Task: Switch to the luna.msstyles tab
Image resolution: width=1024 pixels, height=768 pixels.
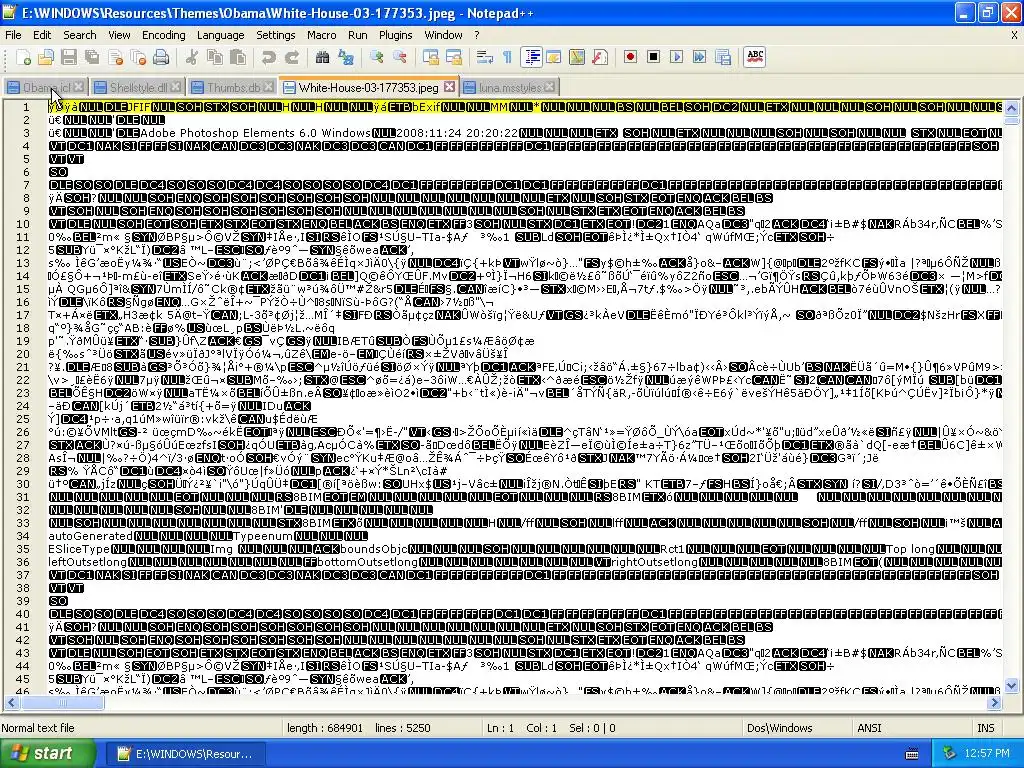Action: [x=509, y=87]
